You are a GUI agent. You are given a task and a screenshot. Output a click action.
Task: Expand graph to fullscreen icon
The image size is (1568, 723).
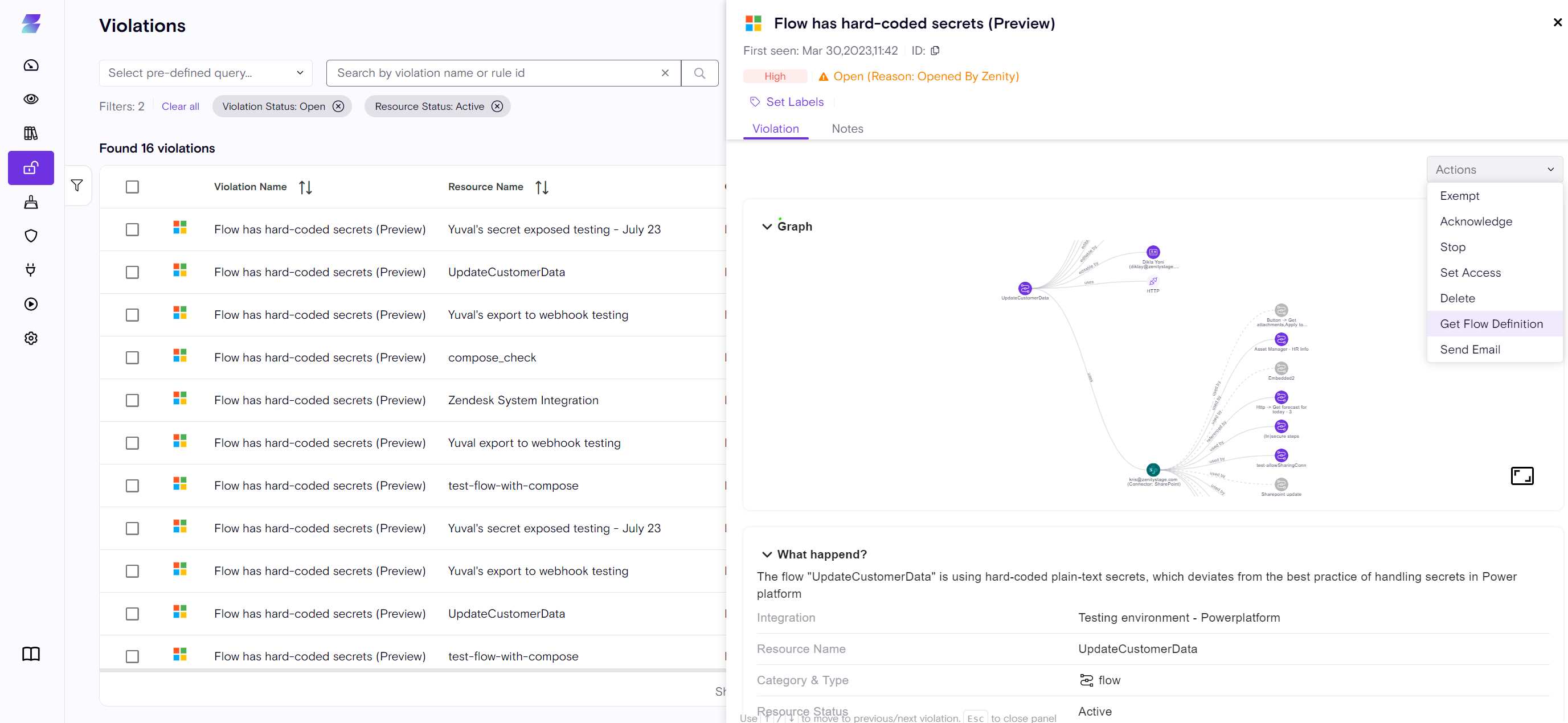pos(1521,475)
